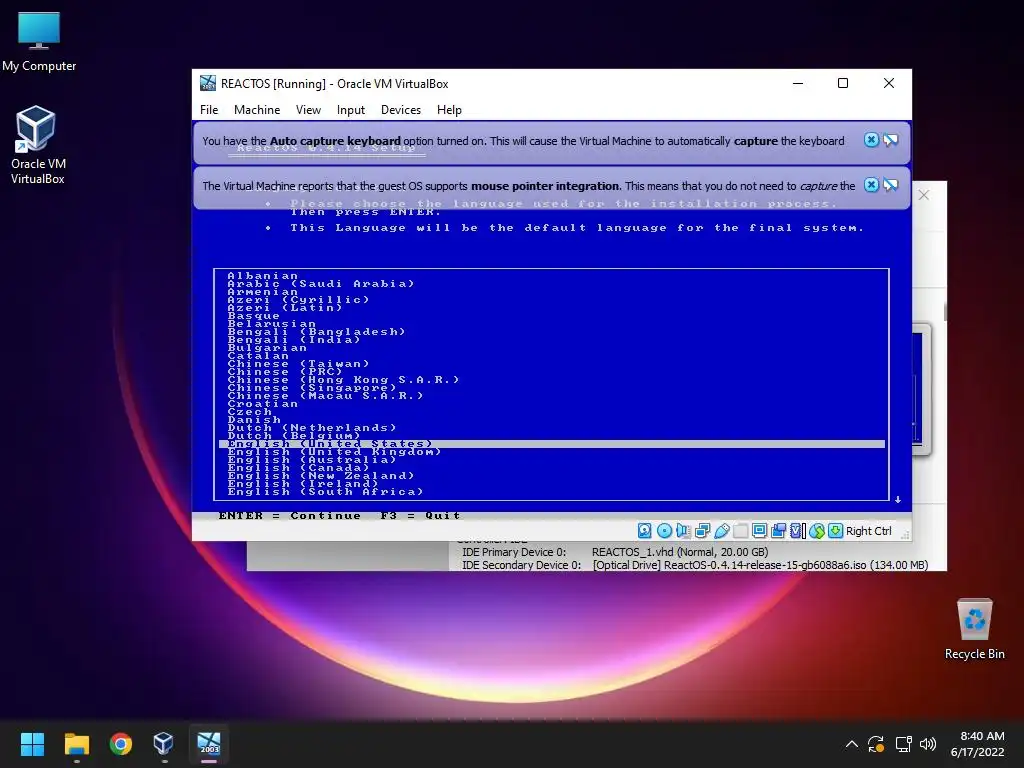Click 'F3 = Quit' hint in setup footer
Image resolution: width=1024 pixels, height=768 pixels.
tap(420, 516)
